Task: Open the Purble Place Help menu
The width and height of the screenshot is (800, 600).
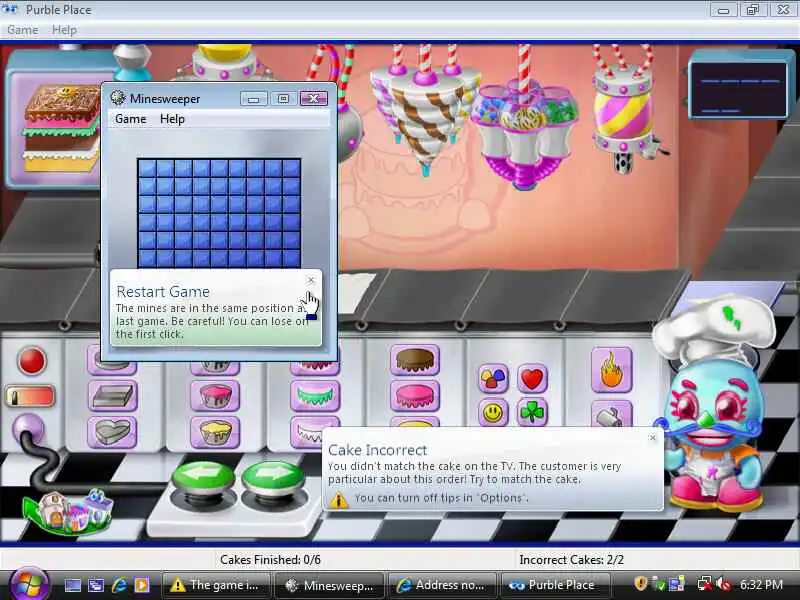Action: (64, 30)
